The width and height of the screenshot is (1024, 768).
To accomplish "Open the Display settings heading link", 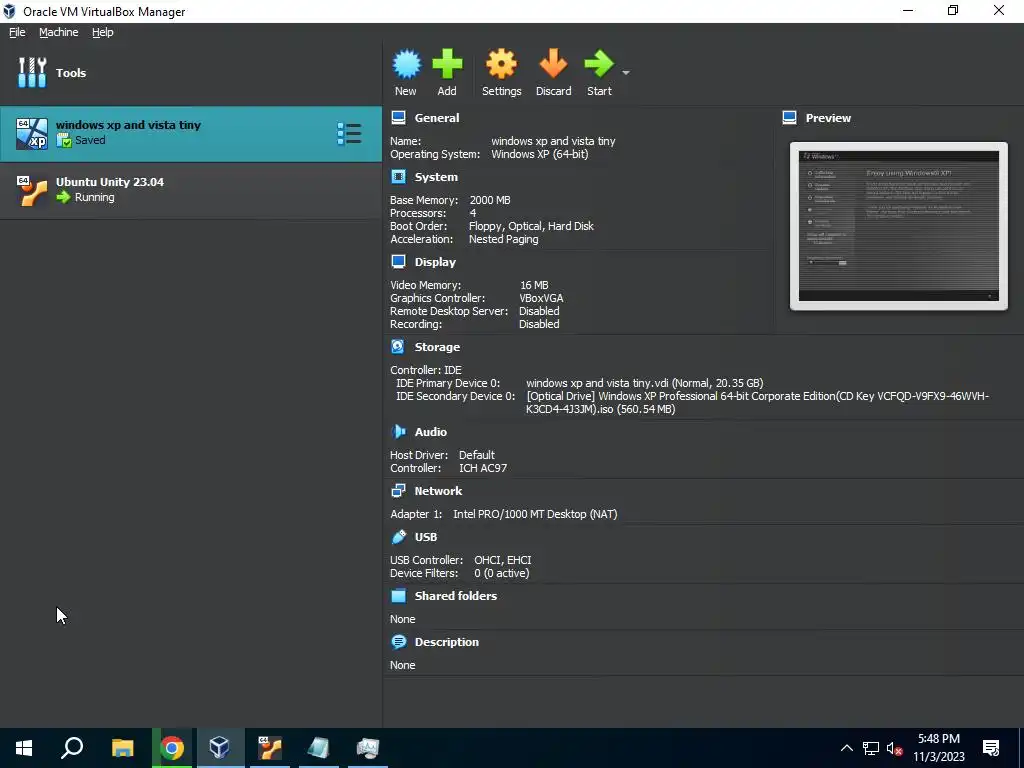I will click(435, 262).
